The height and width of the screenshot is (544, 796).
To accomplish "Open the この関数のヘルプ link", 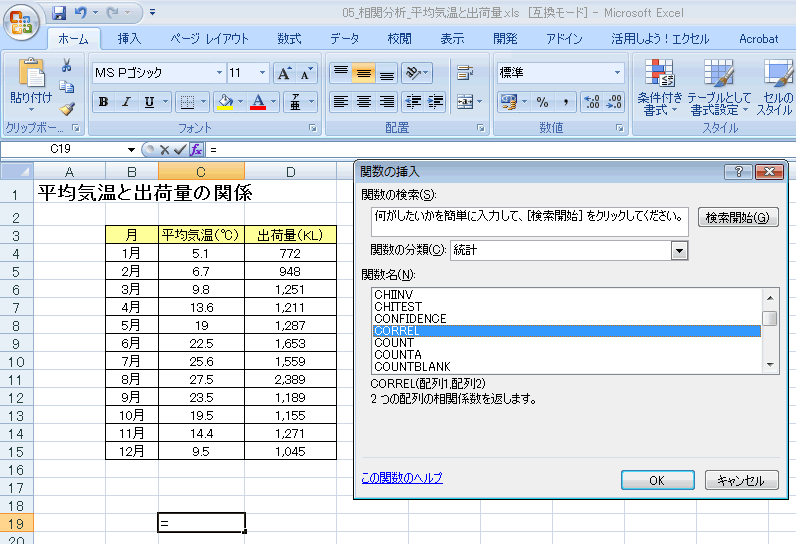I will 401,478.
